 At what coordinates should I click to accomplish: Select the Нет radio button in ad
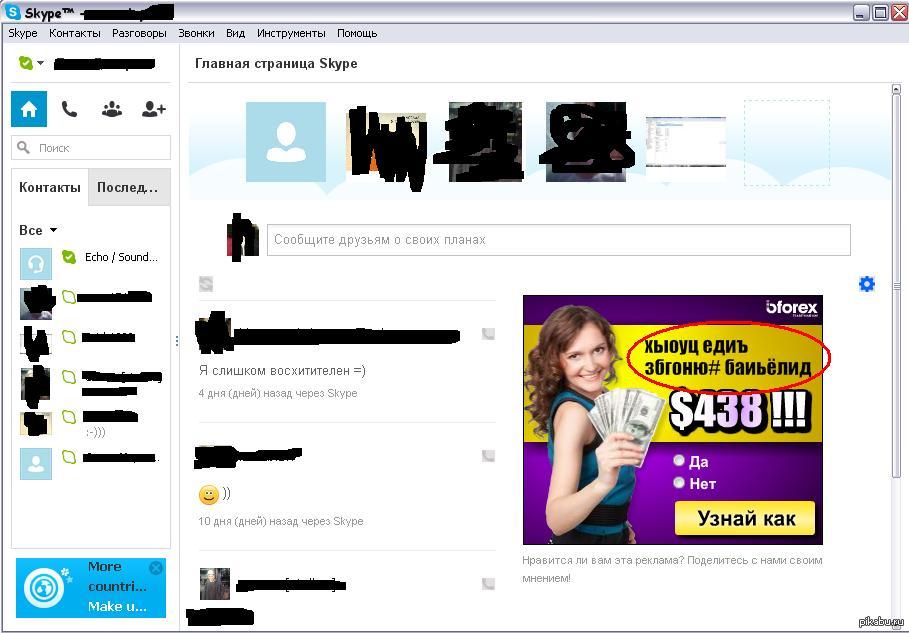click(x=679, y=482)
